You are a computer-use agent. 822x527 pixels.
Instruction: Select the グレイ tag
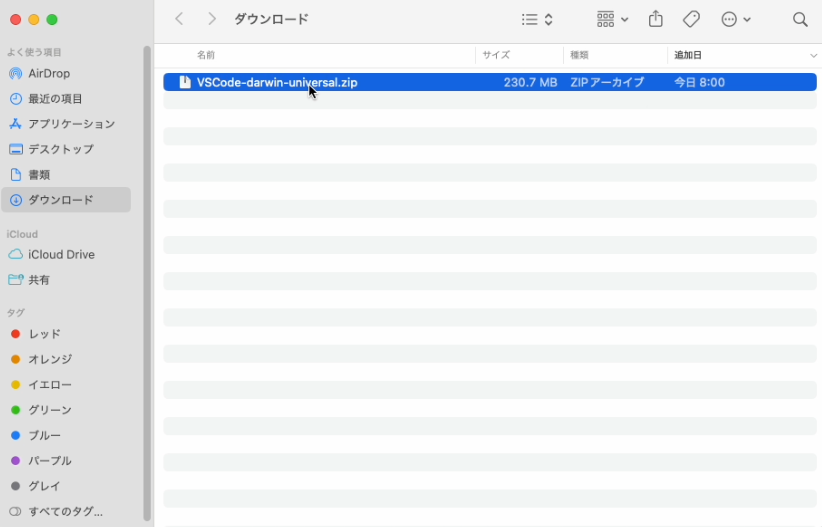tap(66, 486)
